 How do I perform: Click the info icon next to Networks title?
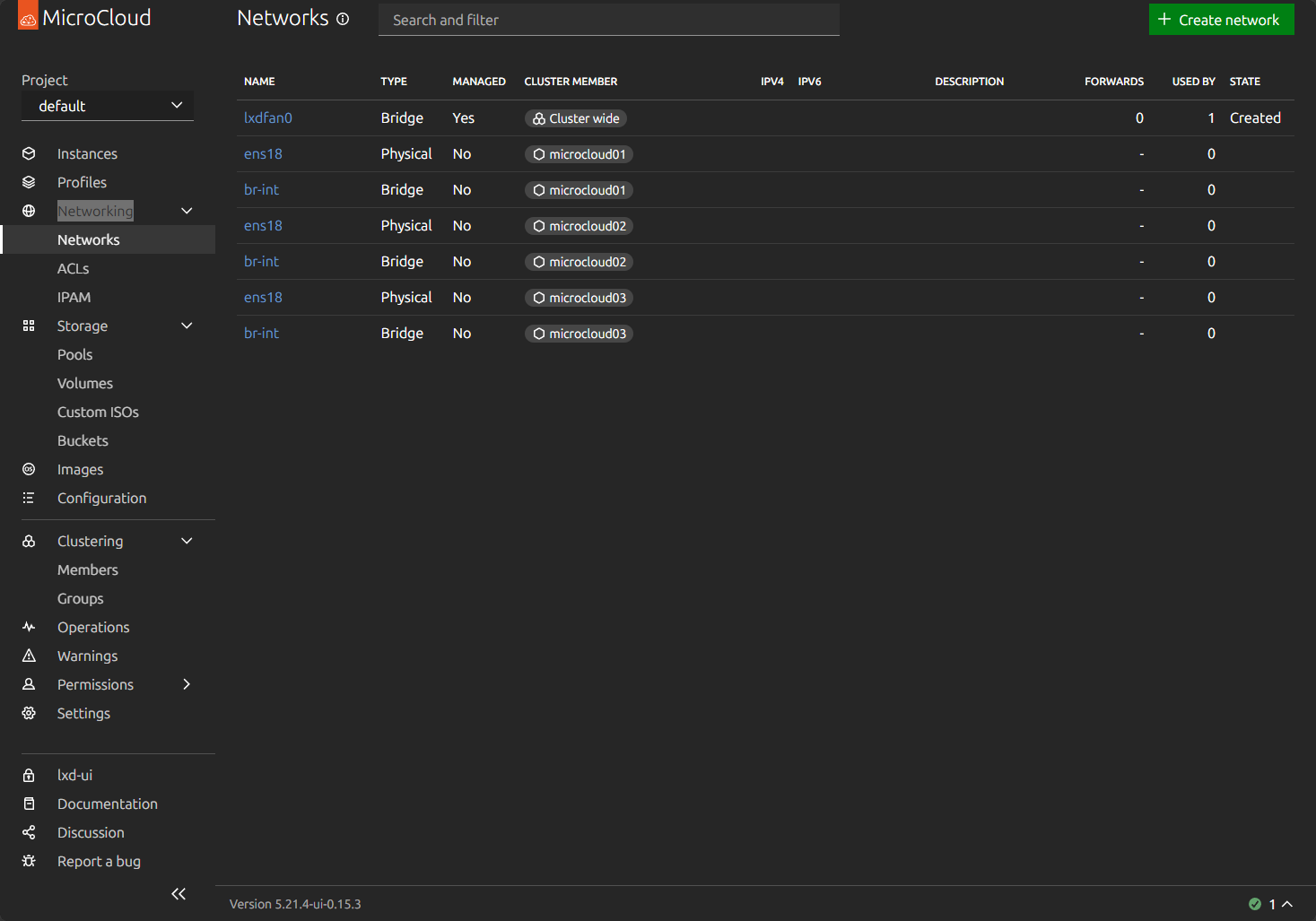[x=343, y=19]
